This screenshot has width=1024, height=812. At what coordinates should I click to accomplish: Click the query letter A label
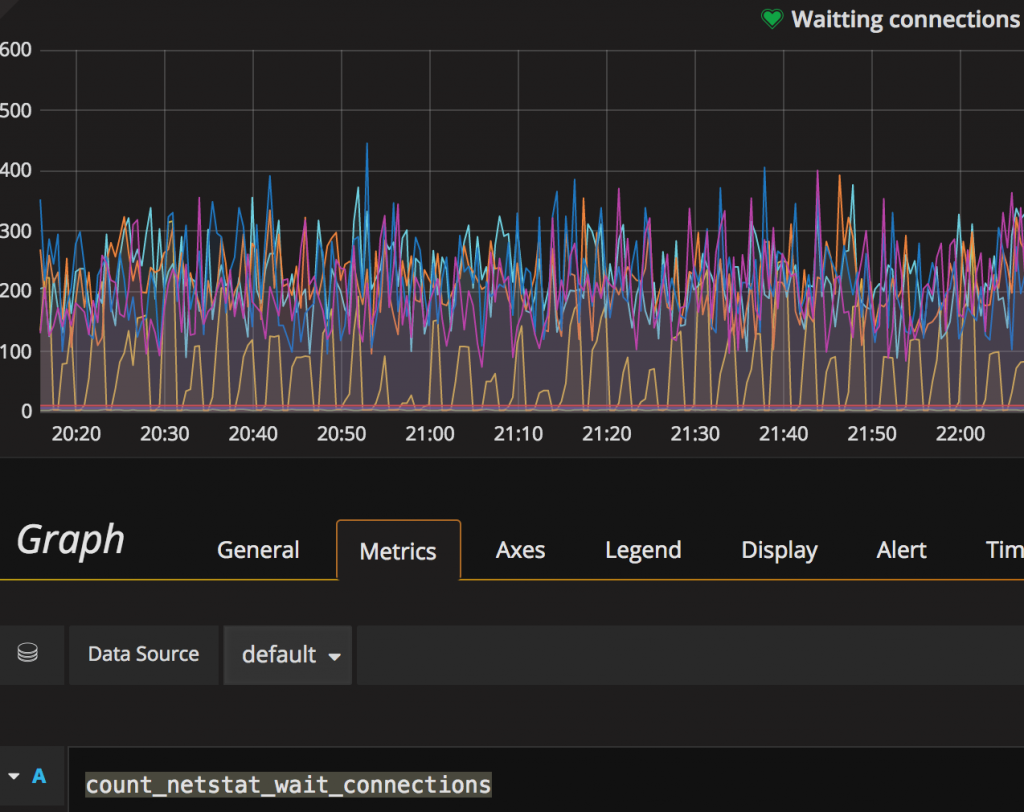click(x=39, y=776)
